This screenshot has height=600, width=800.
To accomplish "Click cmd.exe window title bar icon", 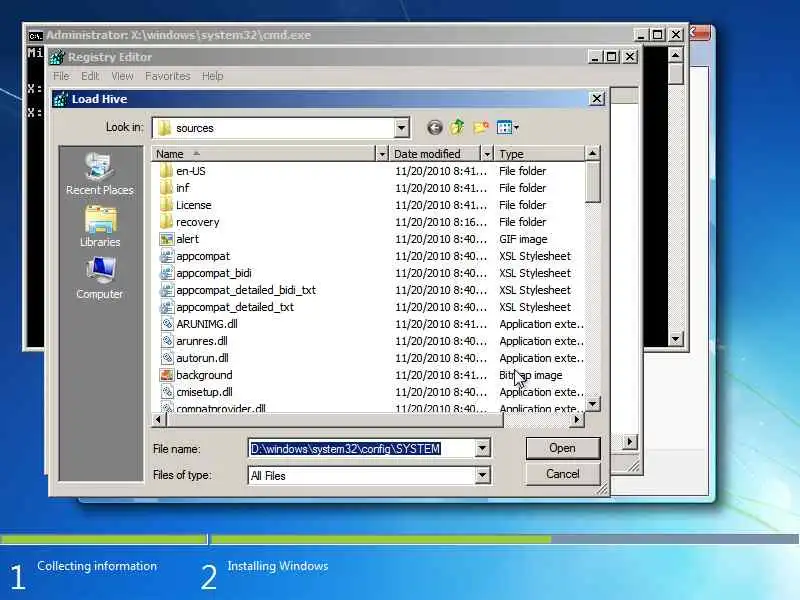I will [x=35, y=36].
